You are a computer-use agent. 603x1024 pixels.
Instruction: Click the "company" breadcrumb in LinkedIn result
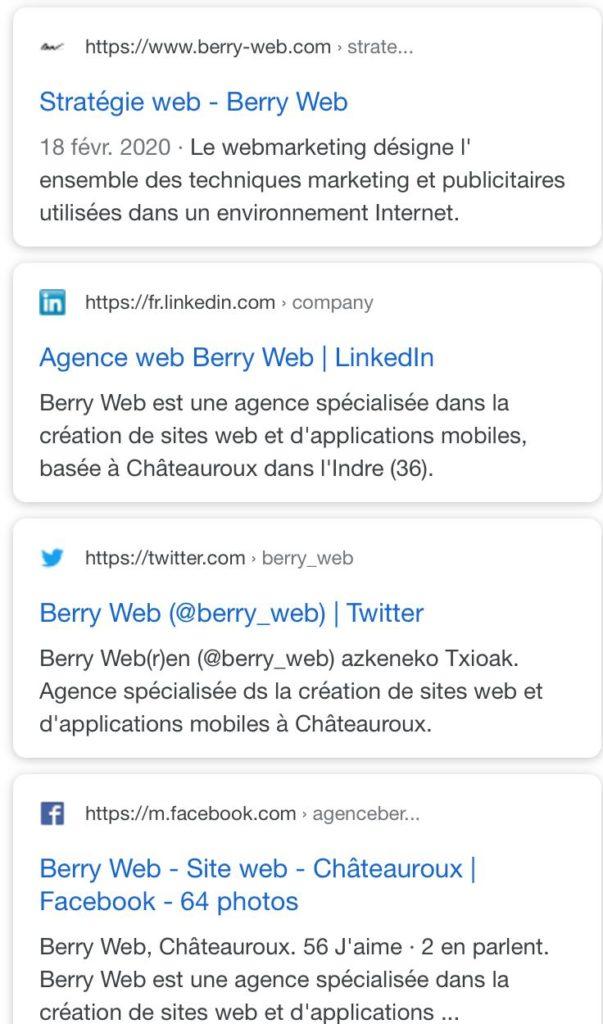pyautogui.click(x=332, y=303)
